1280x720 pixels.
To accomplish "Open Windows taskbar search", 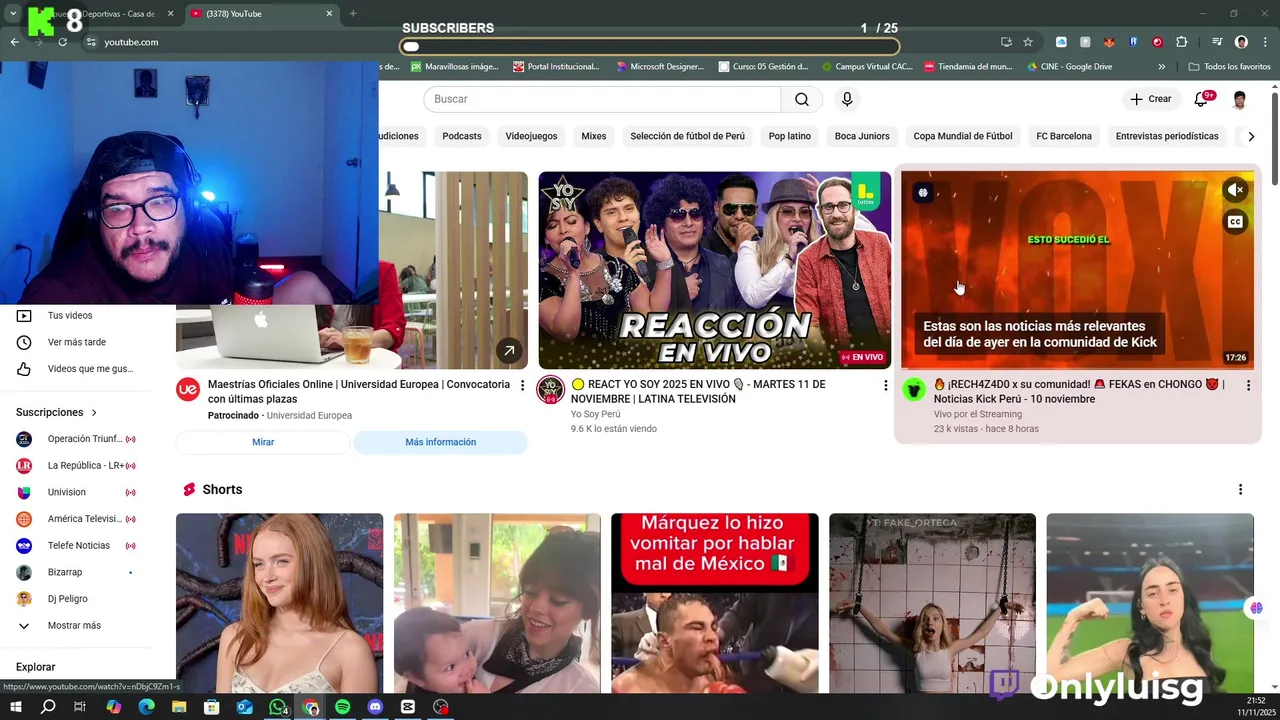I will pos(48,707).
